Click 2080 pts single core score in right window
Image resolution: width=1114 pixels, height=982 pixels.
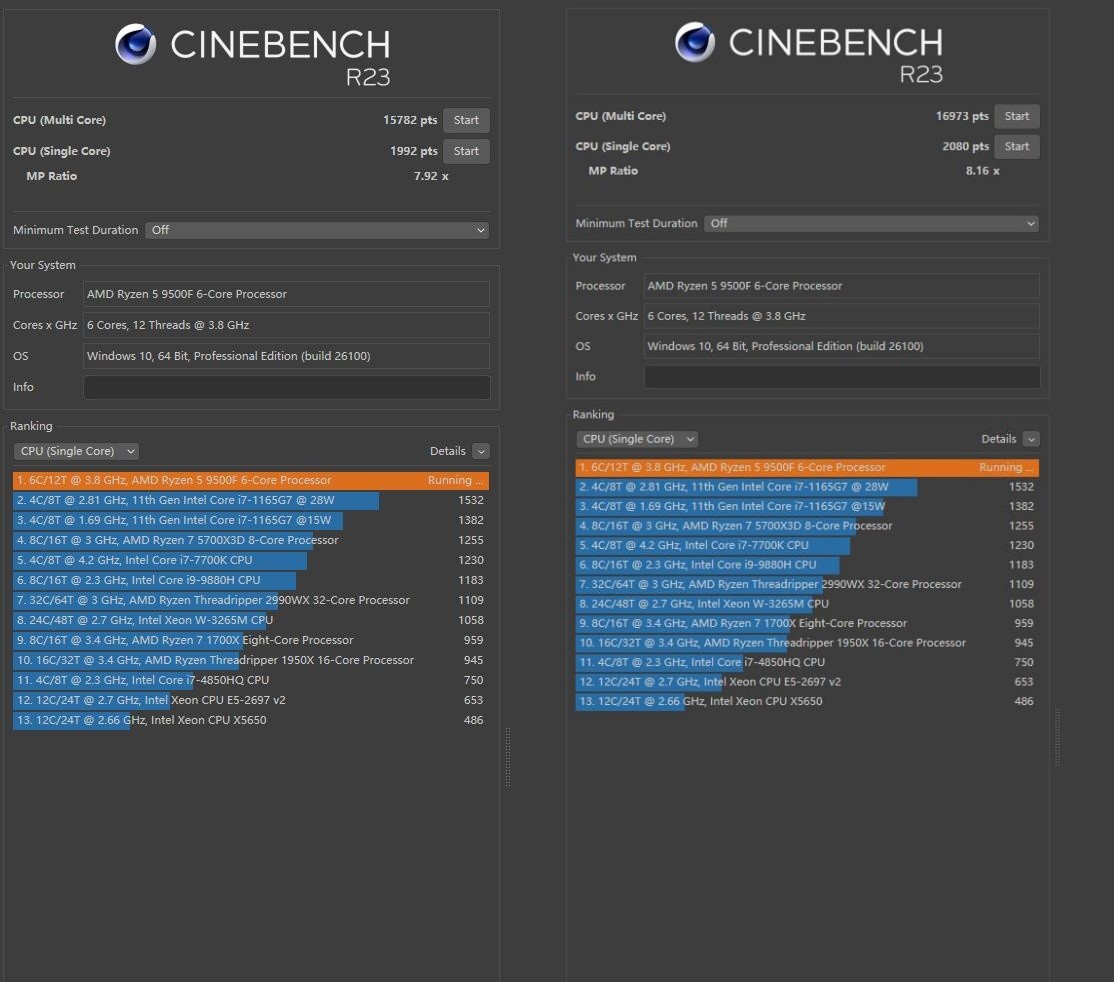click(x=966, y=146)
